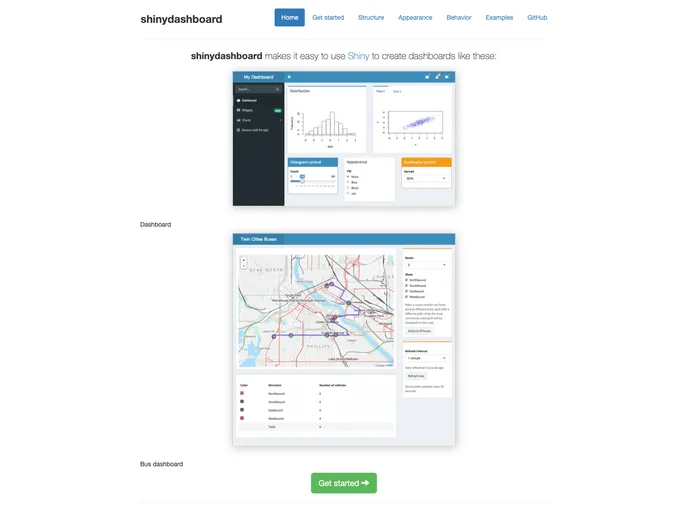Open the notifications icon in dashboard header
The width and height of the screenshot is (688, 512).
438,76
